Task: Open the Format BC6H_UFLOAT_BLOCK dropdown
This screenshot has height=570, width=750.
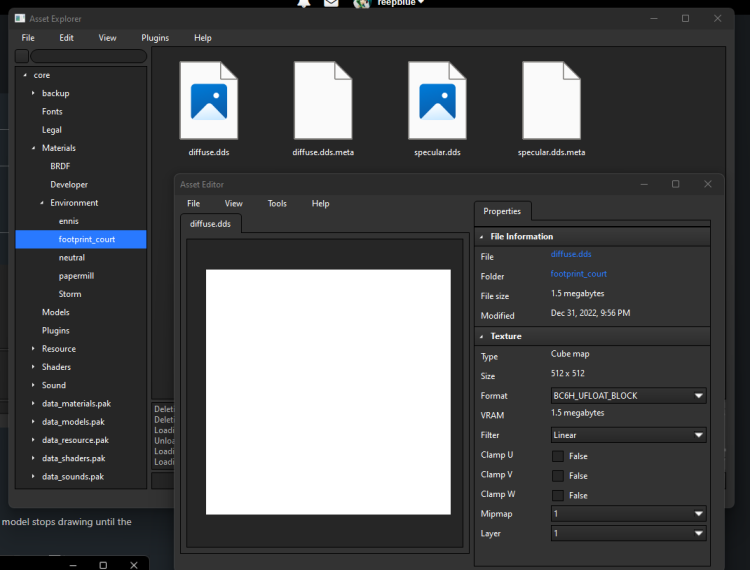Action: pyautogui.click(x=628, y=396)
